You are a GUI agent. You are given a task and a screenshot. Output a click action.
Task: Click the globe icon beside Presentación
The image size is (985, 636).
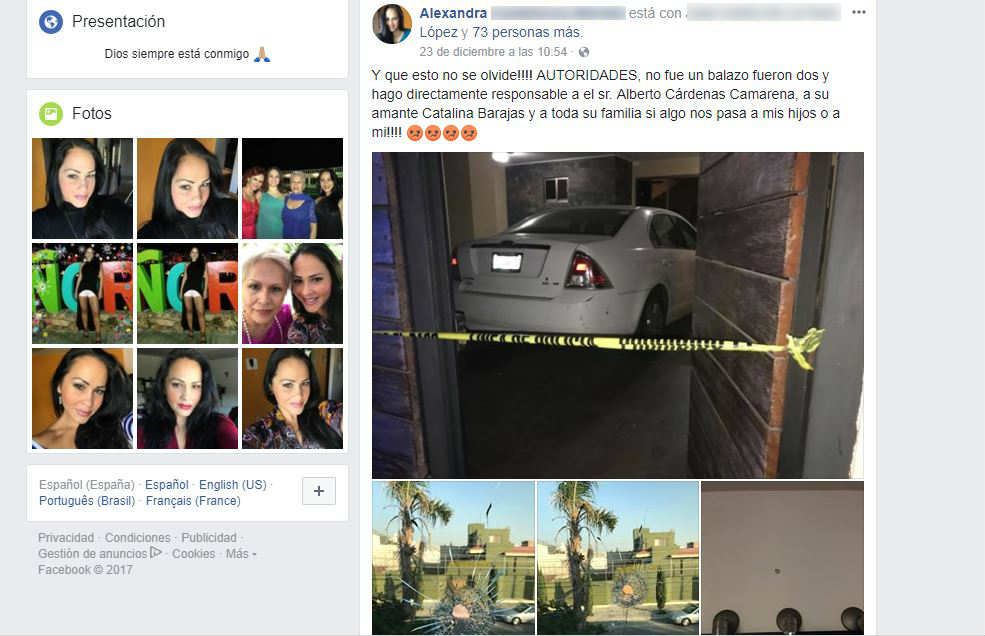(x=51, y=22)
